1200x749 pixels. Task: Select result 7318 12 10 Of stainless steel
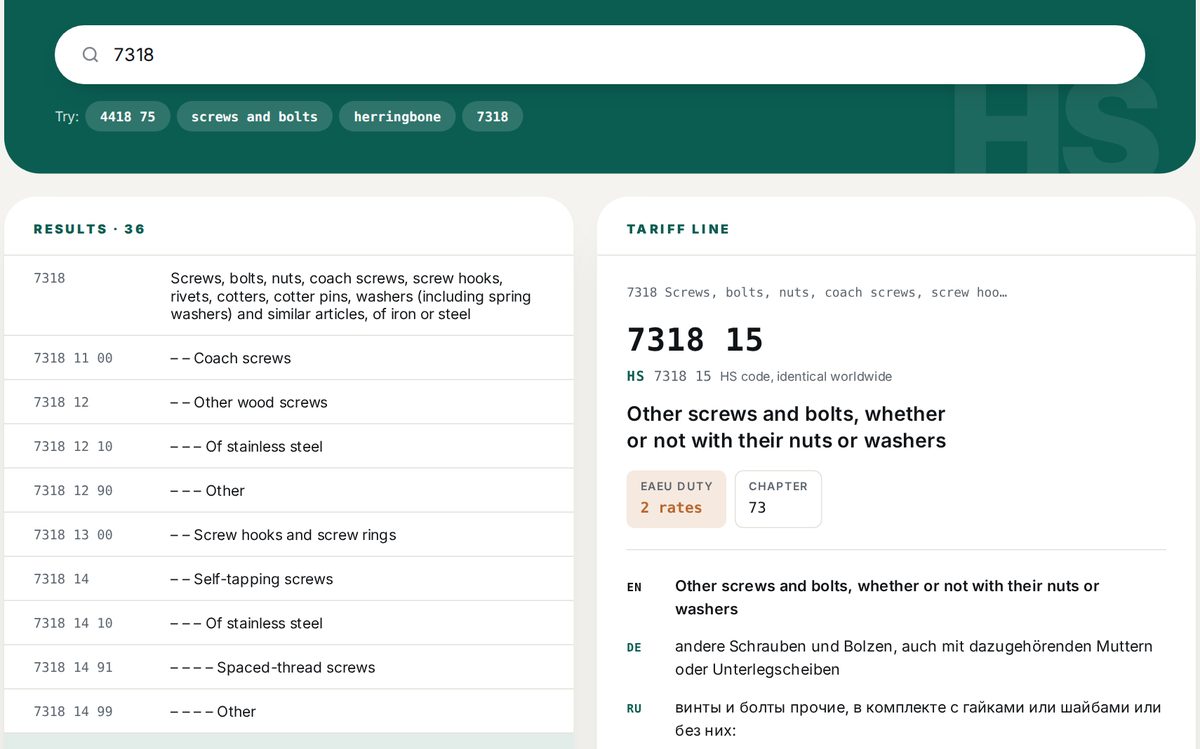click(x=289, y=446)
